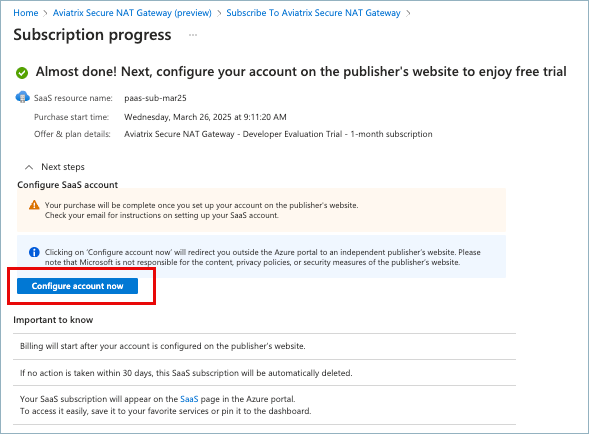Select resource name text paas-sub-mar25
The image size is (589, 434).
pos(155,98)
